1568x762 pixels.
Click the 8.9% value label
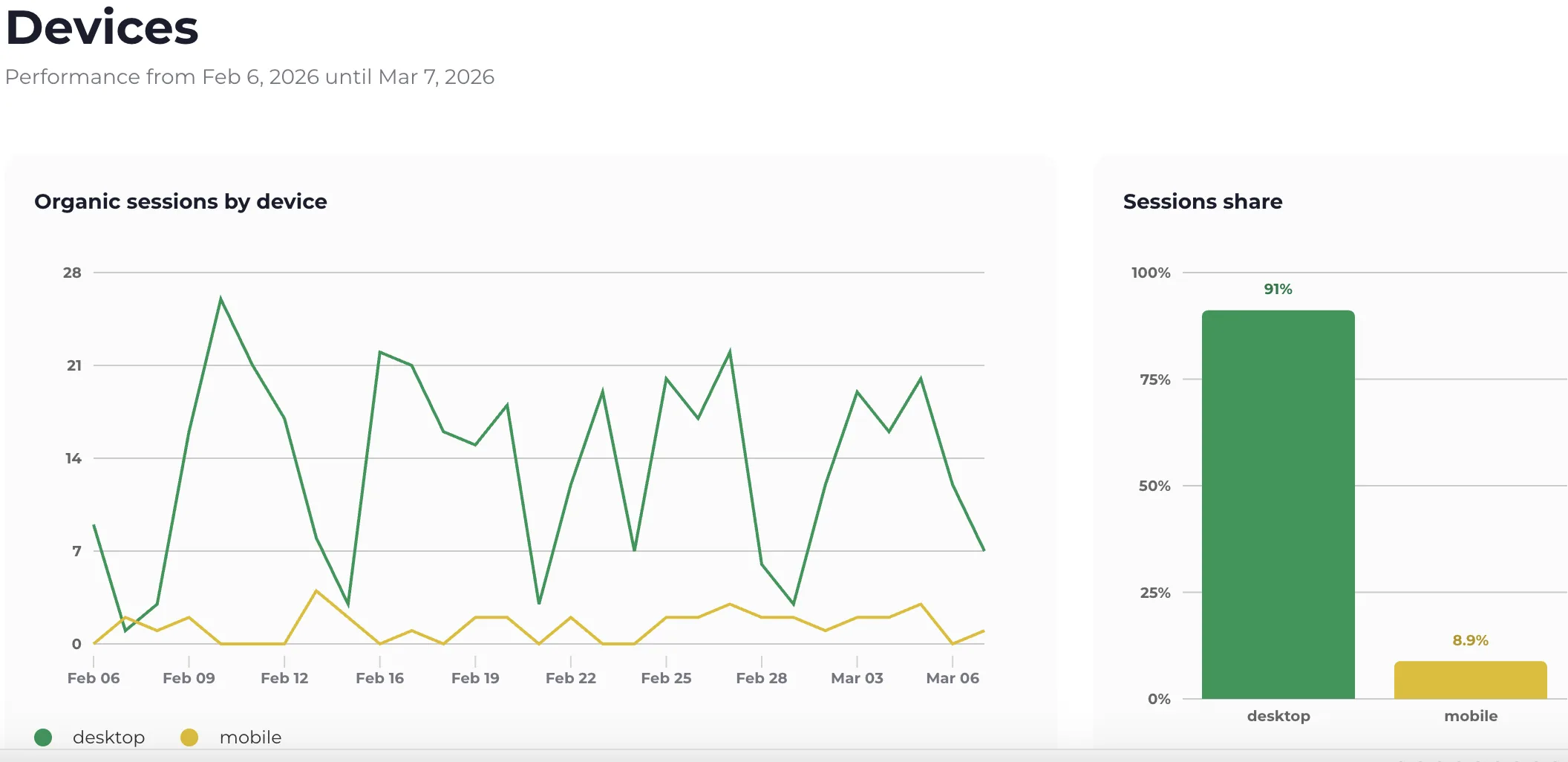click(x=1470, y=640)
